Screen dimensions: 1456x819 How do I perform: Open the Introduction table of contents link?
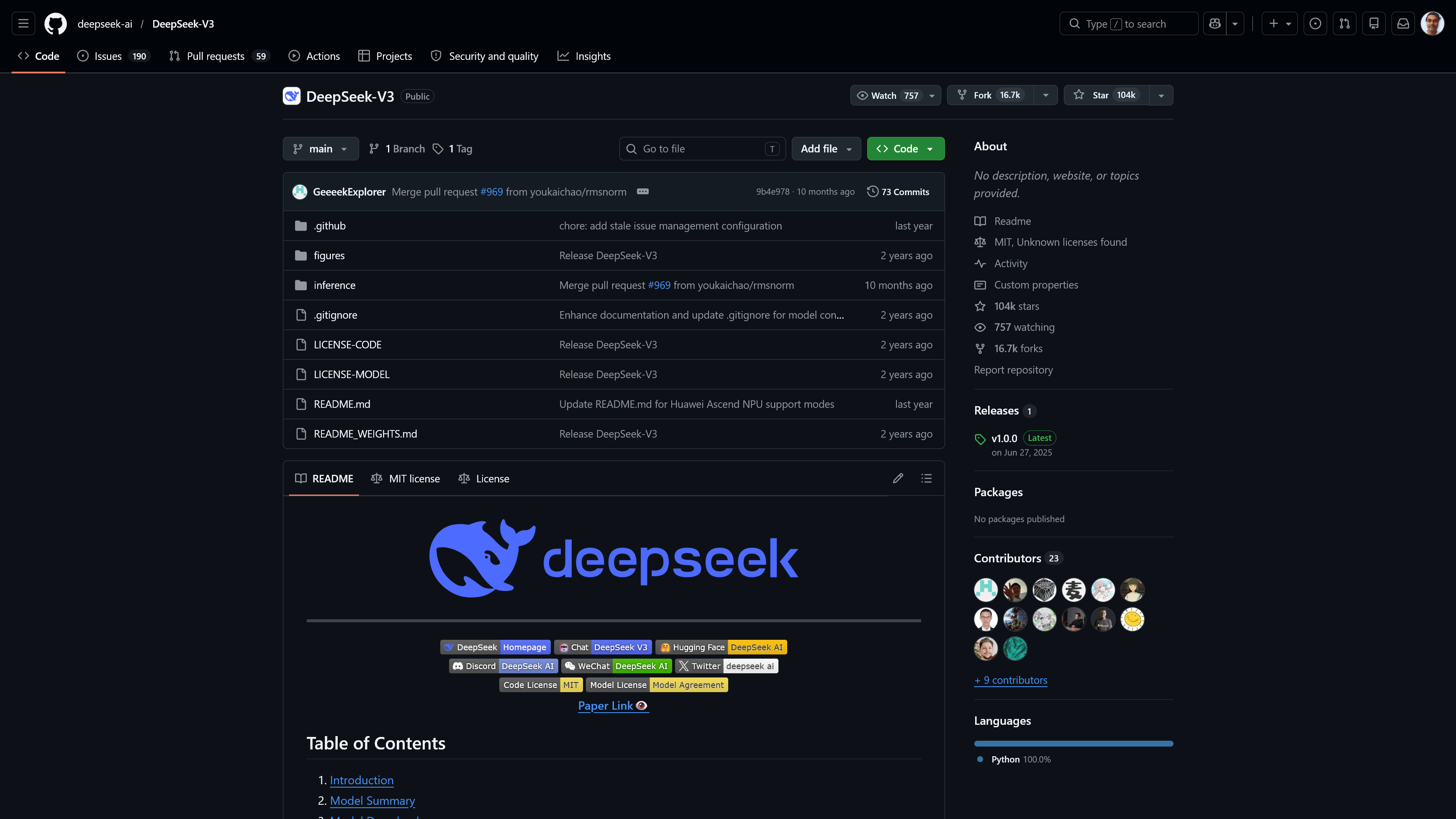(x=362, y=780)
